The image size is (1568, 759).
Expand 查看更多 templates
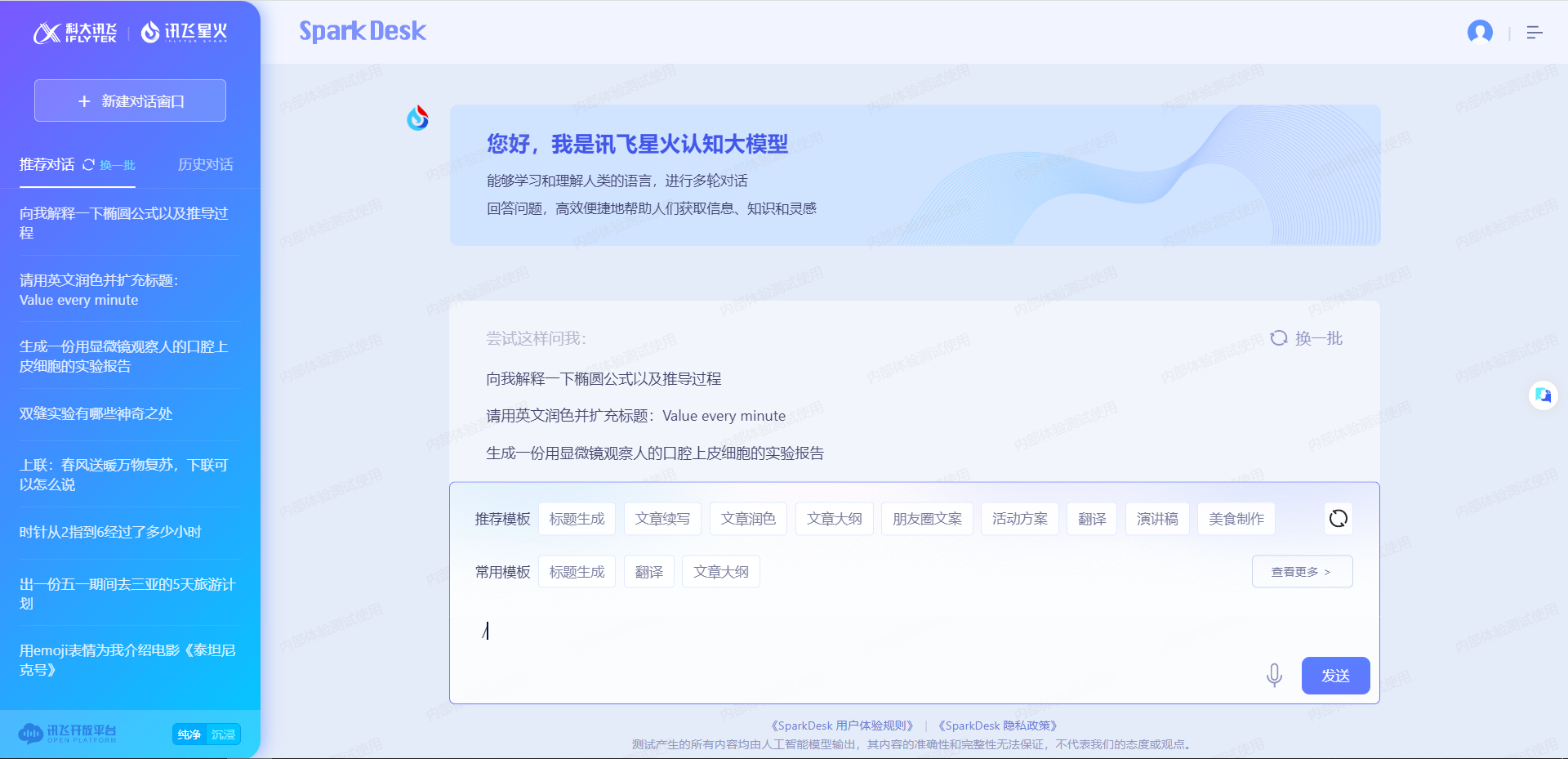coord(1302,572)
